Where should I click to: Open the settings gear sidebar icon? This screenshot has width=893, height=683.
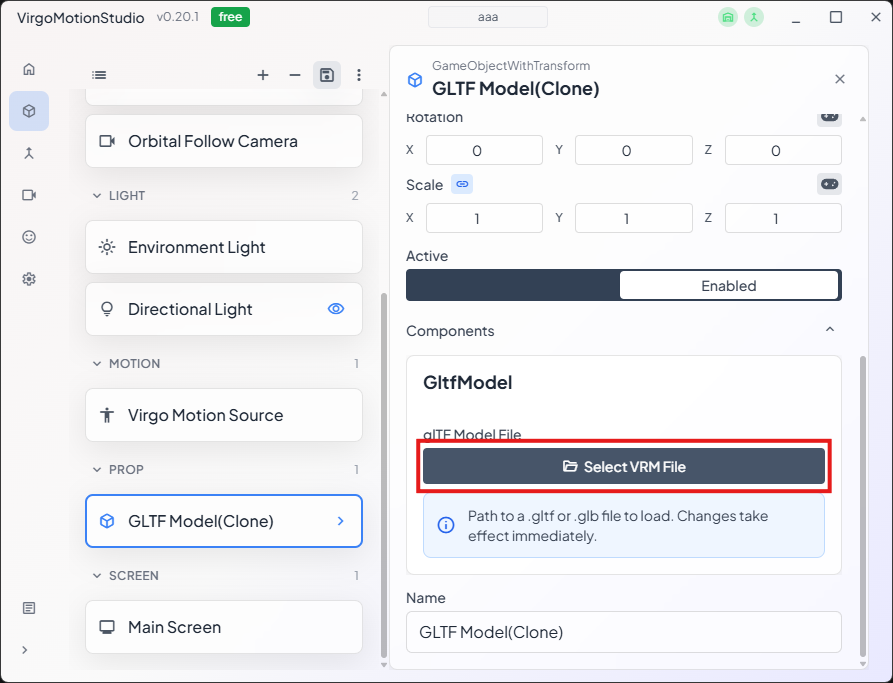click(x=29, y=279)
